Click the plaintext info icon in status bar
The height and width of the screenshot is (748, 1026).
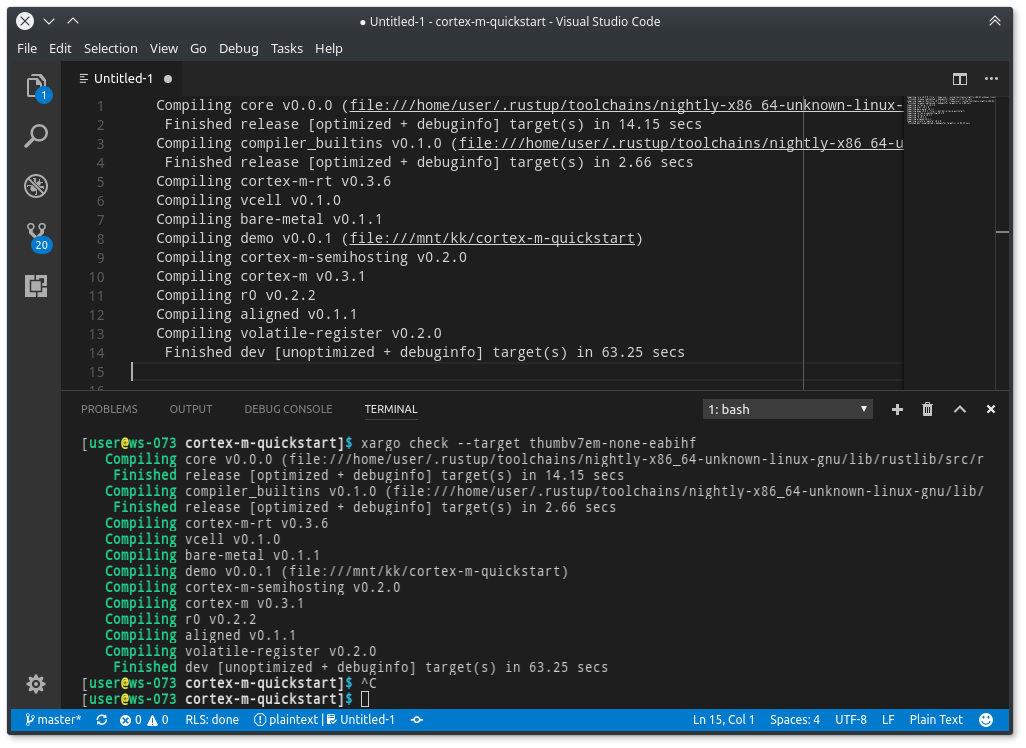click(x=260, y=720)
